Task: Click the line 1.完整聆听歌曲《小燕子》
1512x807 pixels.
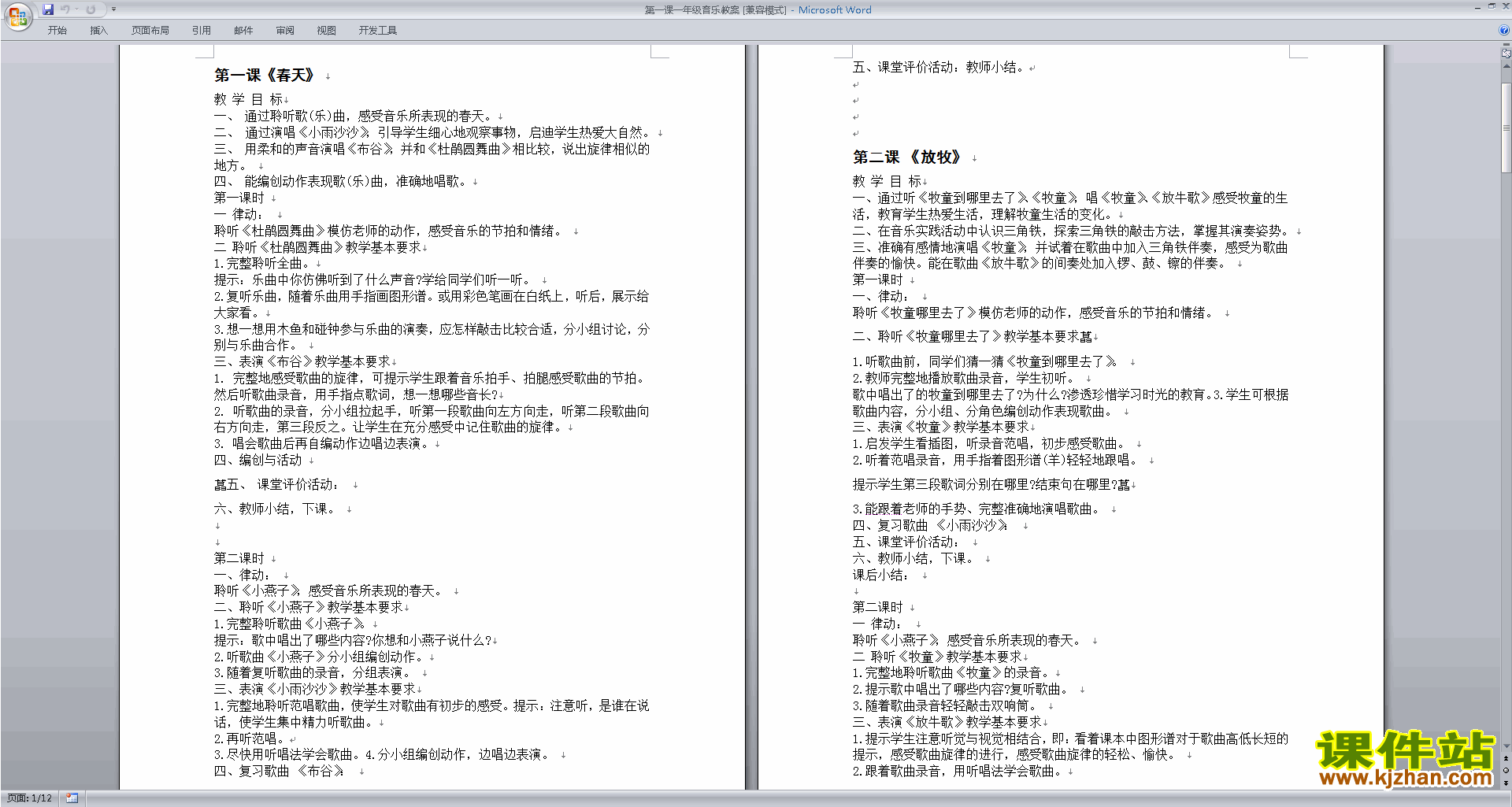Action: [290, 624]
